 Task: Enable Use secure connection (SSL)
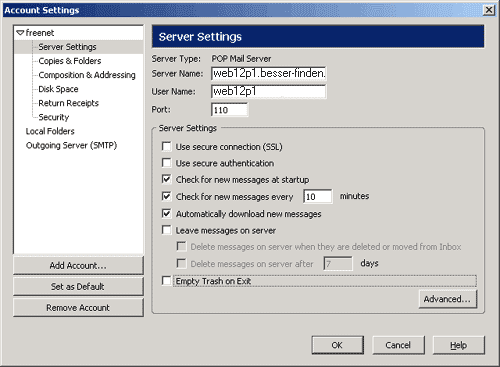click(x=166, y=146)
